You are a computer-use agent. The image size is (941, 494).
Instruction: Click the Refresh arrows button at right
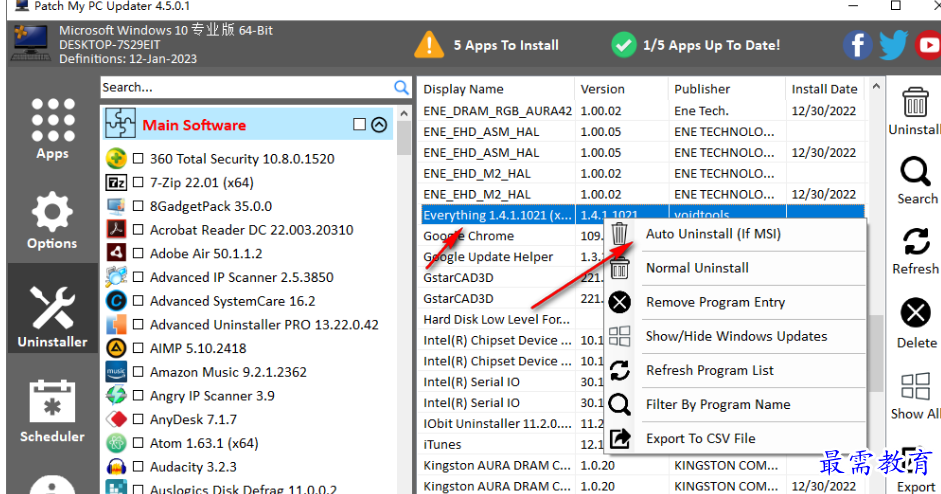[916, 251]
